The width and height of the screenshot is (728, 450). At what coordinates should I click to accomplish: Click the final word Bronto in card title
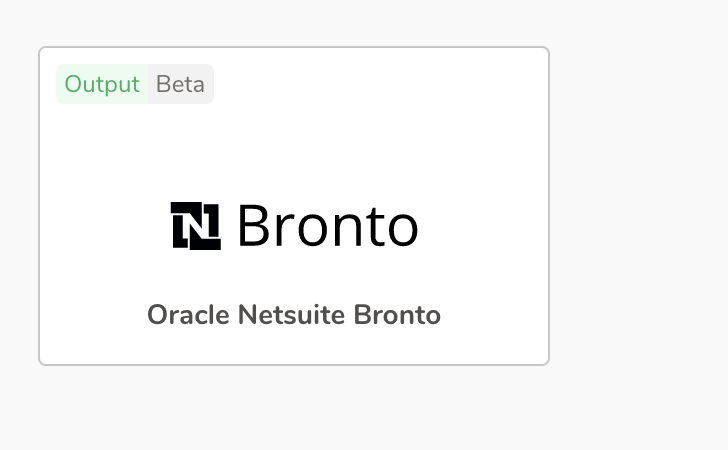click(397, 315)
